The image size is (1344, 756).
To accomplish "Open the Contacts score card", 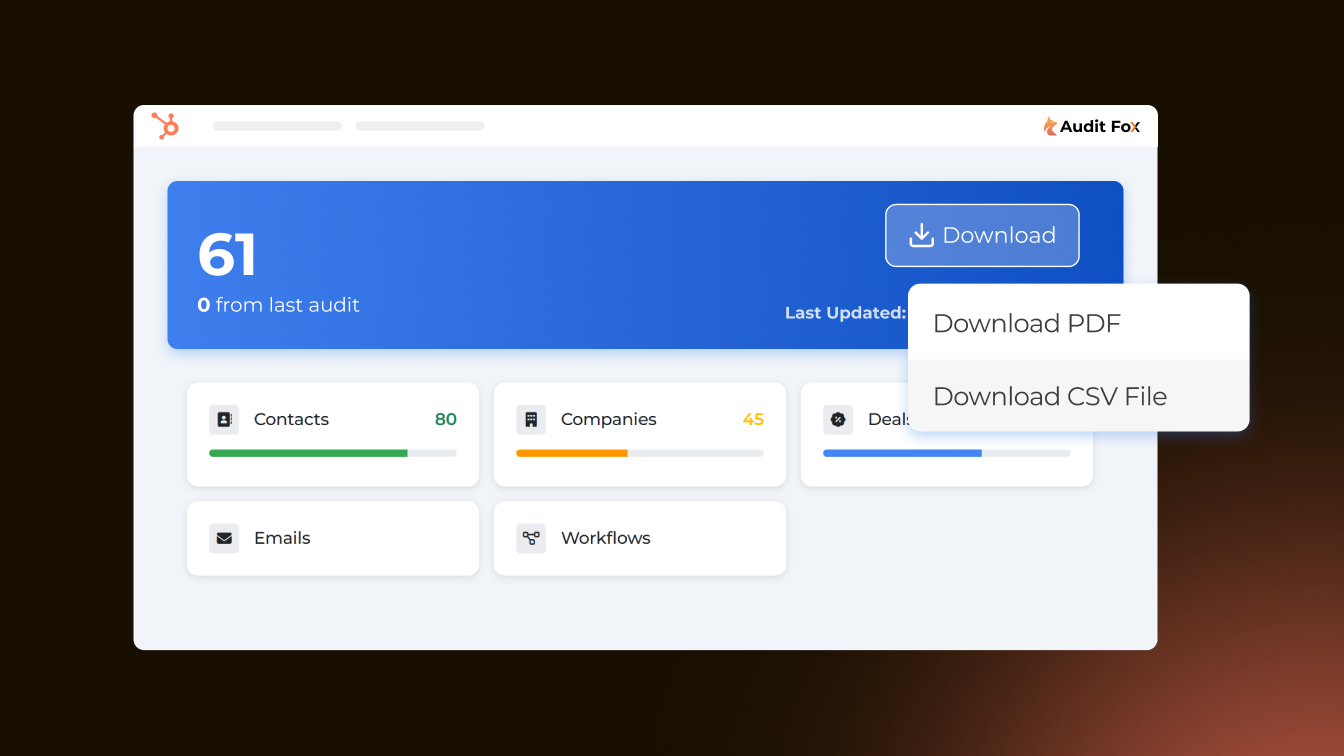I will tap(333, 434).
